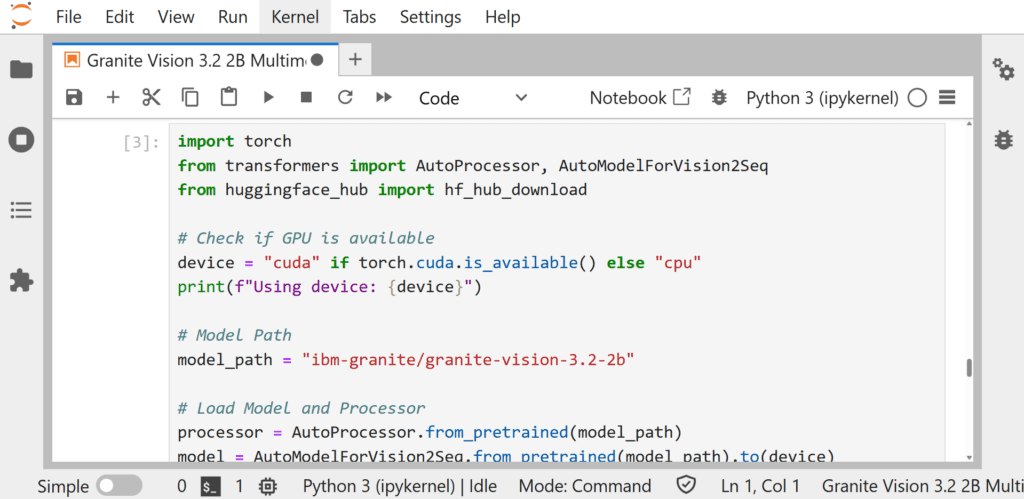Restart the kernel
This screenshot has height=499, width=1024.
coord(345,98)
